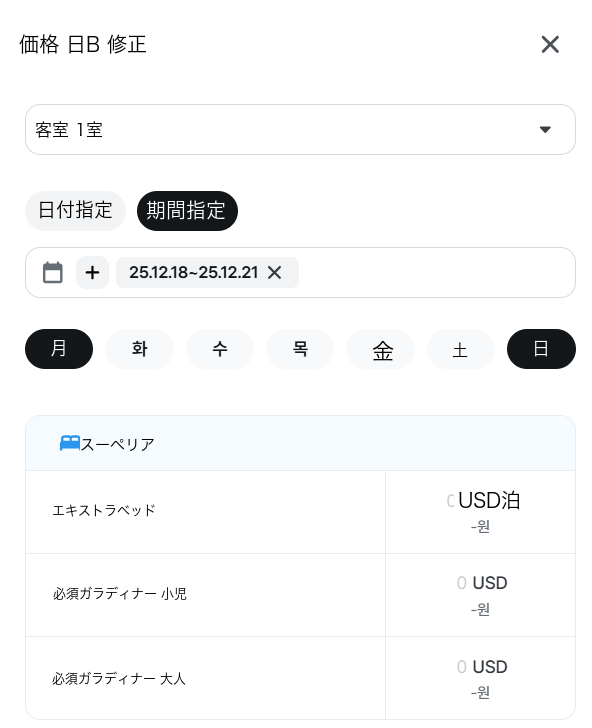Enable the 土 weekday toggle
Image resolution: width=592 pixels, height=728 pixels.
coord(461,349)
